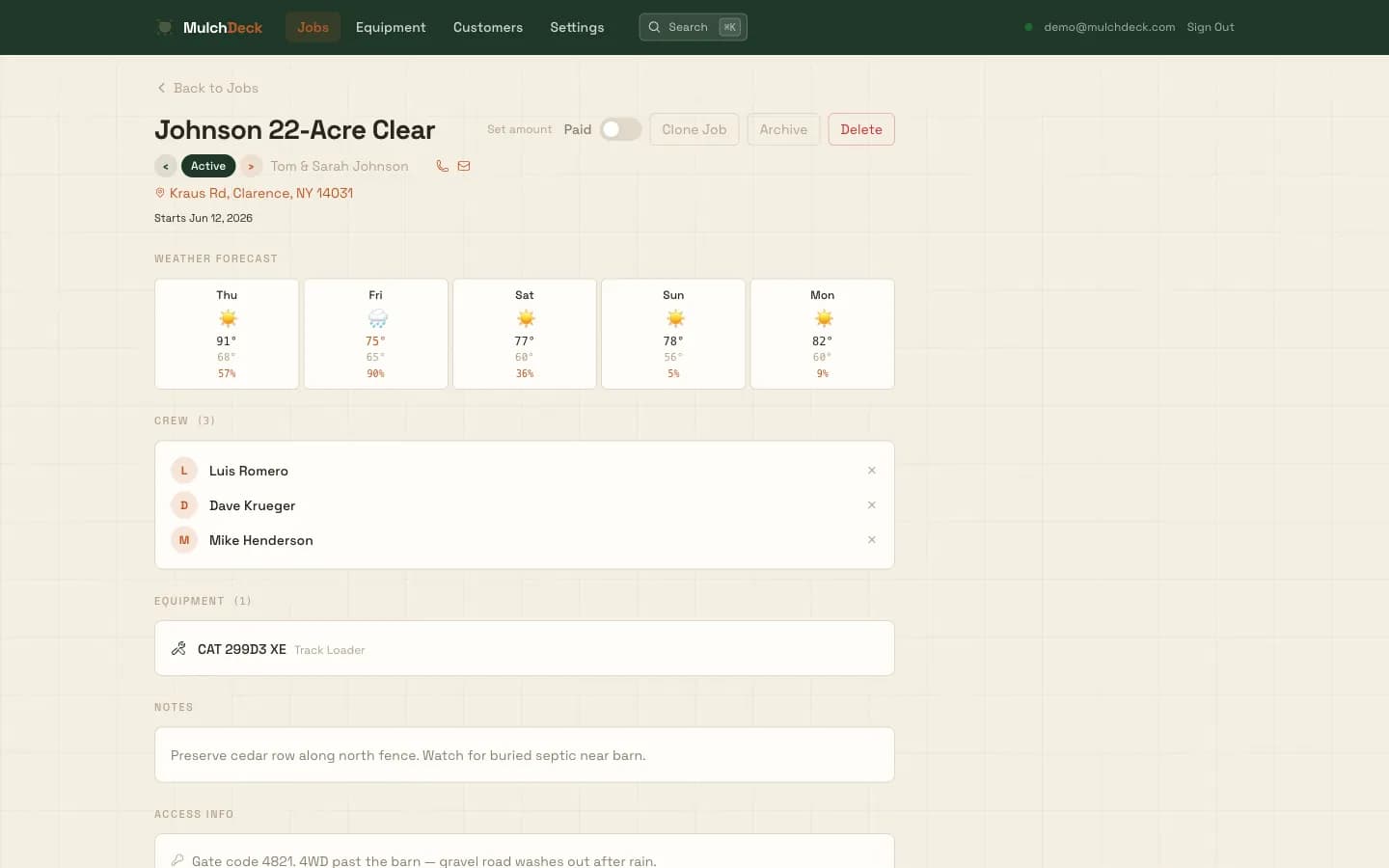Click the MulchDeck brand name

tap(223, 27)
